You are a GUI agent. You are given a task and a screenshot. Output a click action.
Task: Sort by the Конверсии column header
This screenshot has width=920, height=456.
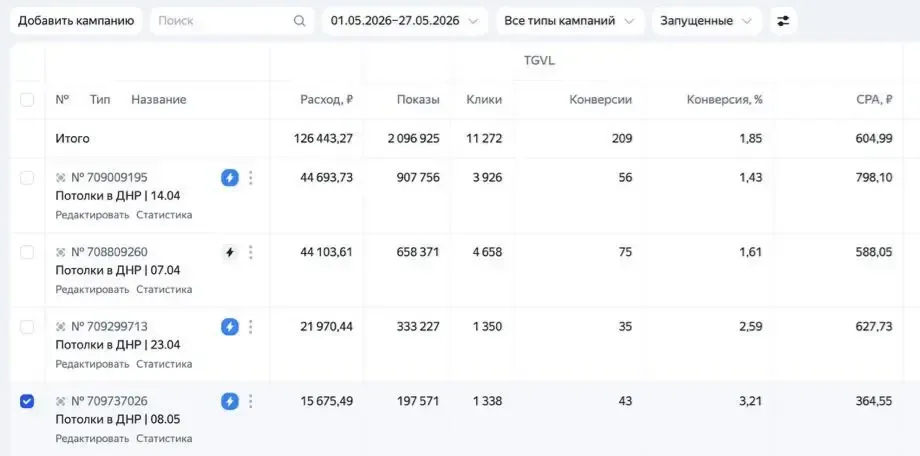click(x=601, y=100)
